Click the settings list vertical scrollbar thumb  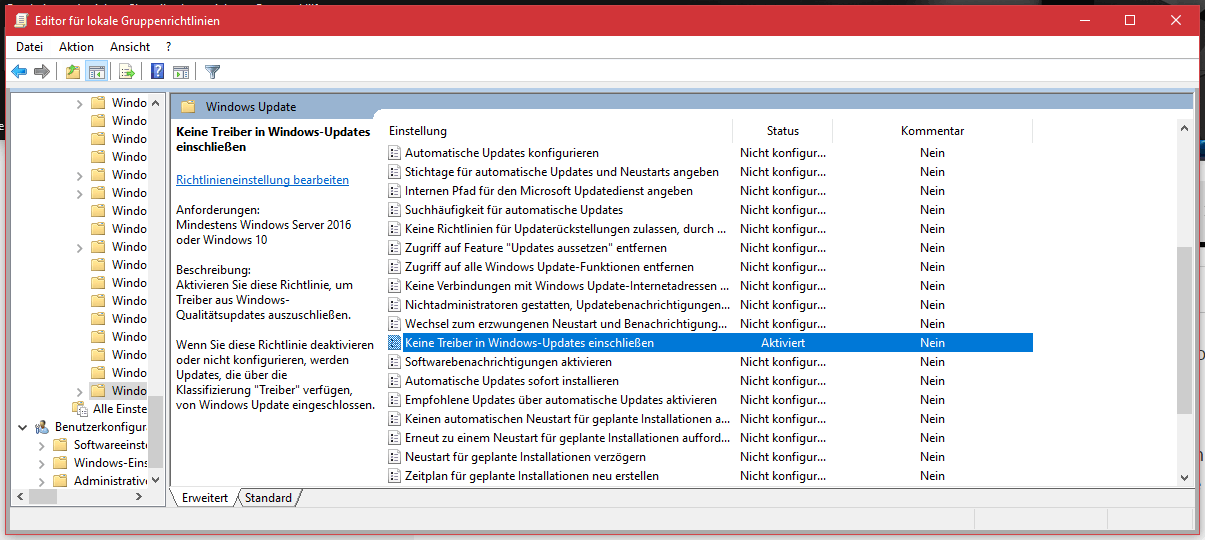point(1184,330)
